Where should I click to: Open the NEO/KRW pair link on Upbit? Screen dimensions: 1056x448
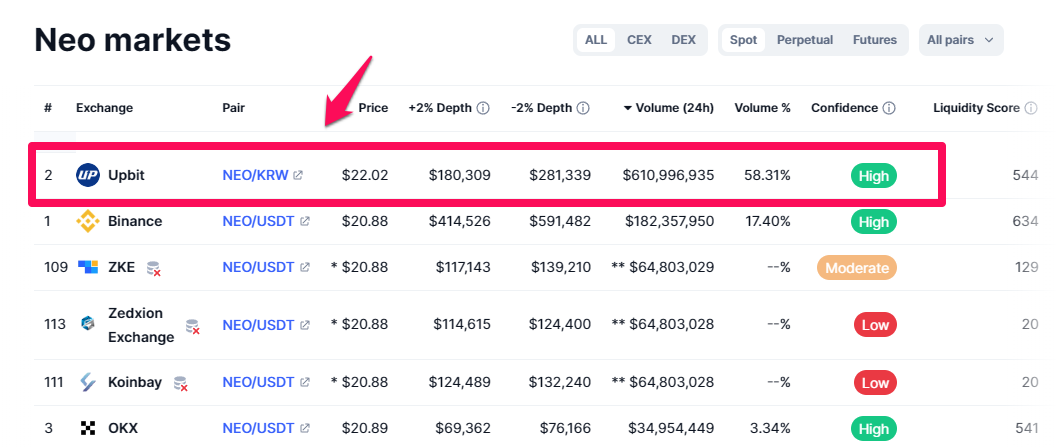point(256,175)
